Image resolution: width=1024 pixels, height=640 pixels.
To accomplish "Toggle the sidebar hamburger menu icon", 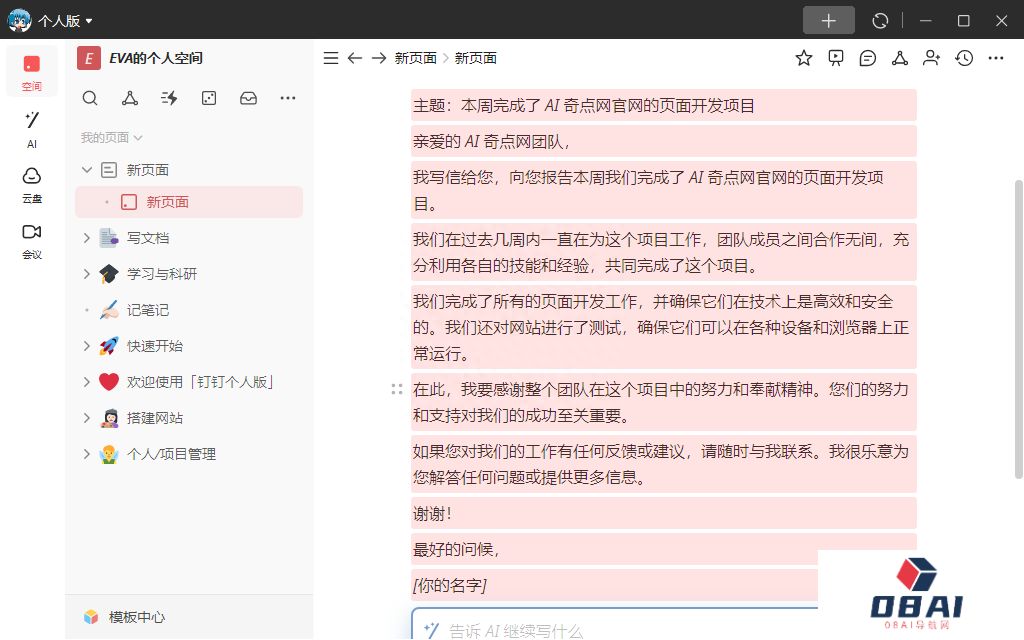I will point(331,58).
